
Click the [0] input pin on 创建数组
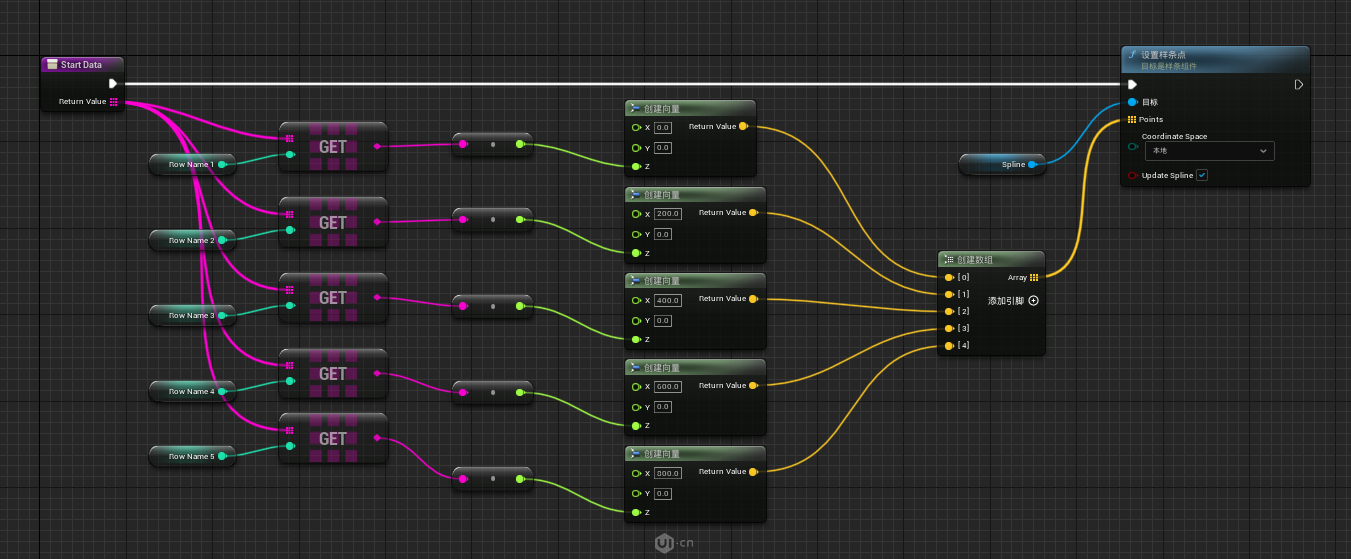(x=948, y=277)
